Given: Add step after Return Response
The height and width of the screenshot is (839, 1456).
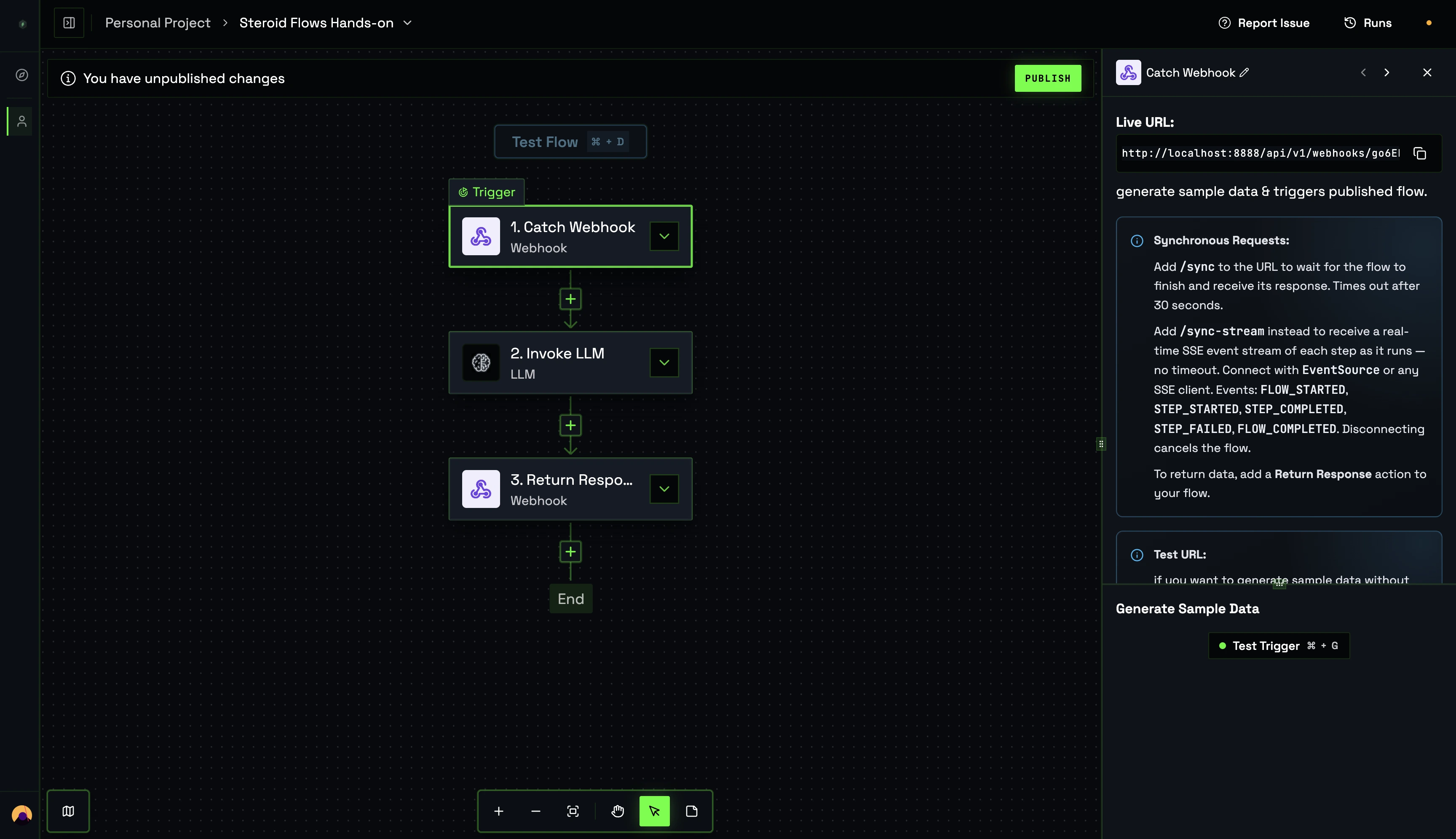Looking at the screenshot, I should pos(570,552).
